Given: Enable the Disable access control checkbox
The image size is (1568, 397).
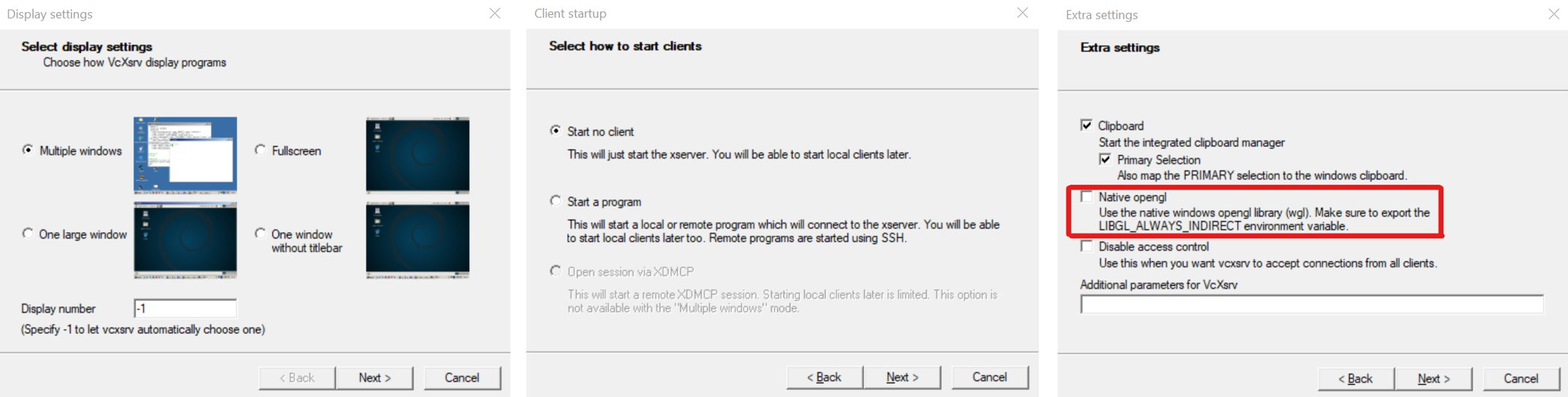Looking at the screenshot, I should tap(1086, 246).
